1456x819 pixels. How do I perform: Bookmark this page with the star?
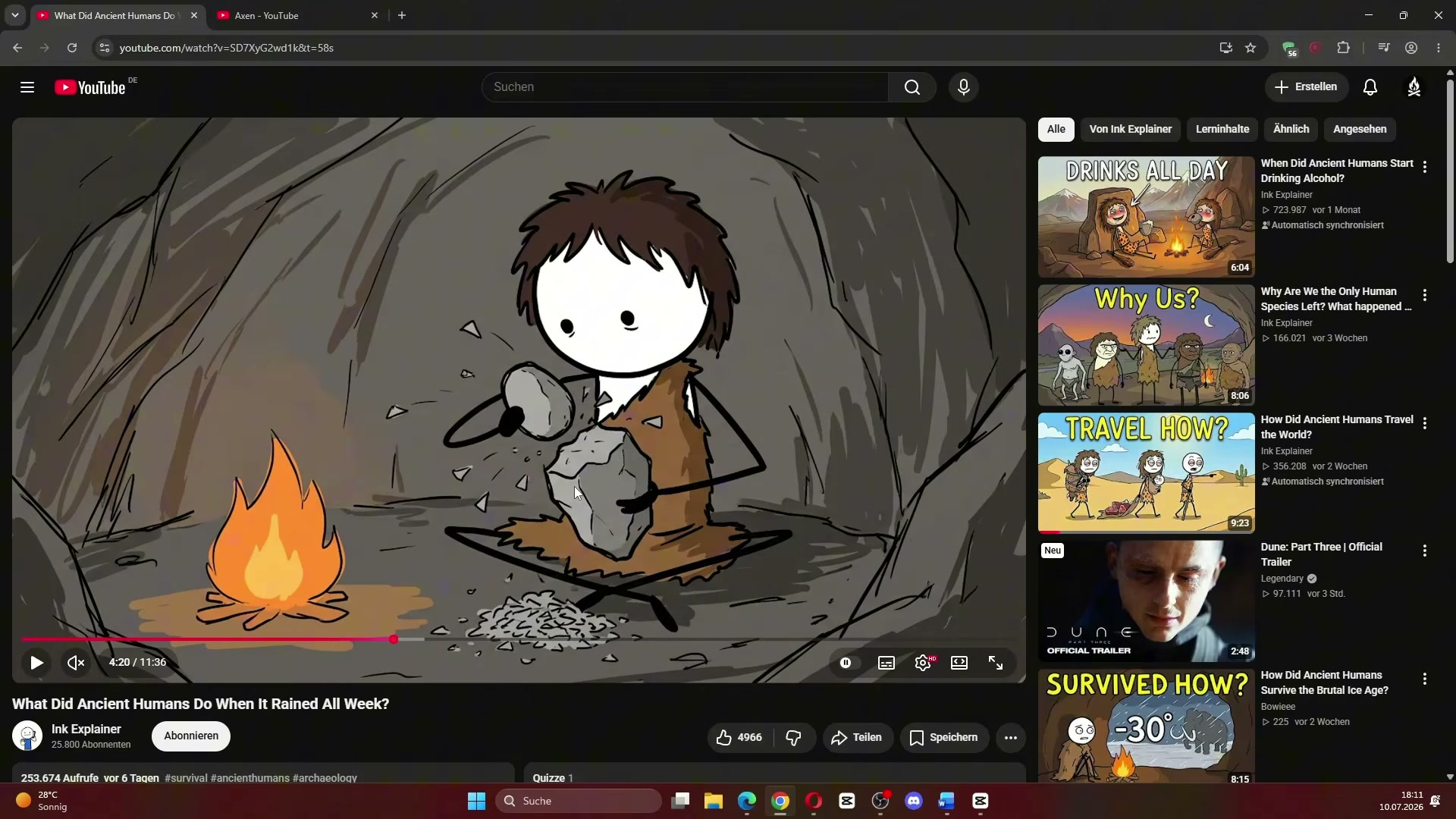[x=1250, y=48]
